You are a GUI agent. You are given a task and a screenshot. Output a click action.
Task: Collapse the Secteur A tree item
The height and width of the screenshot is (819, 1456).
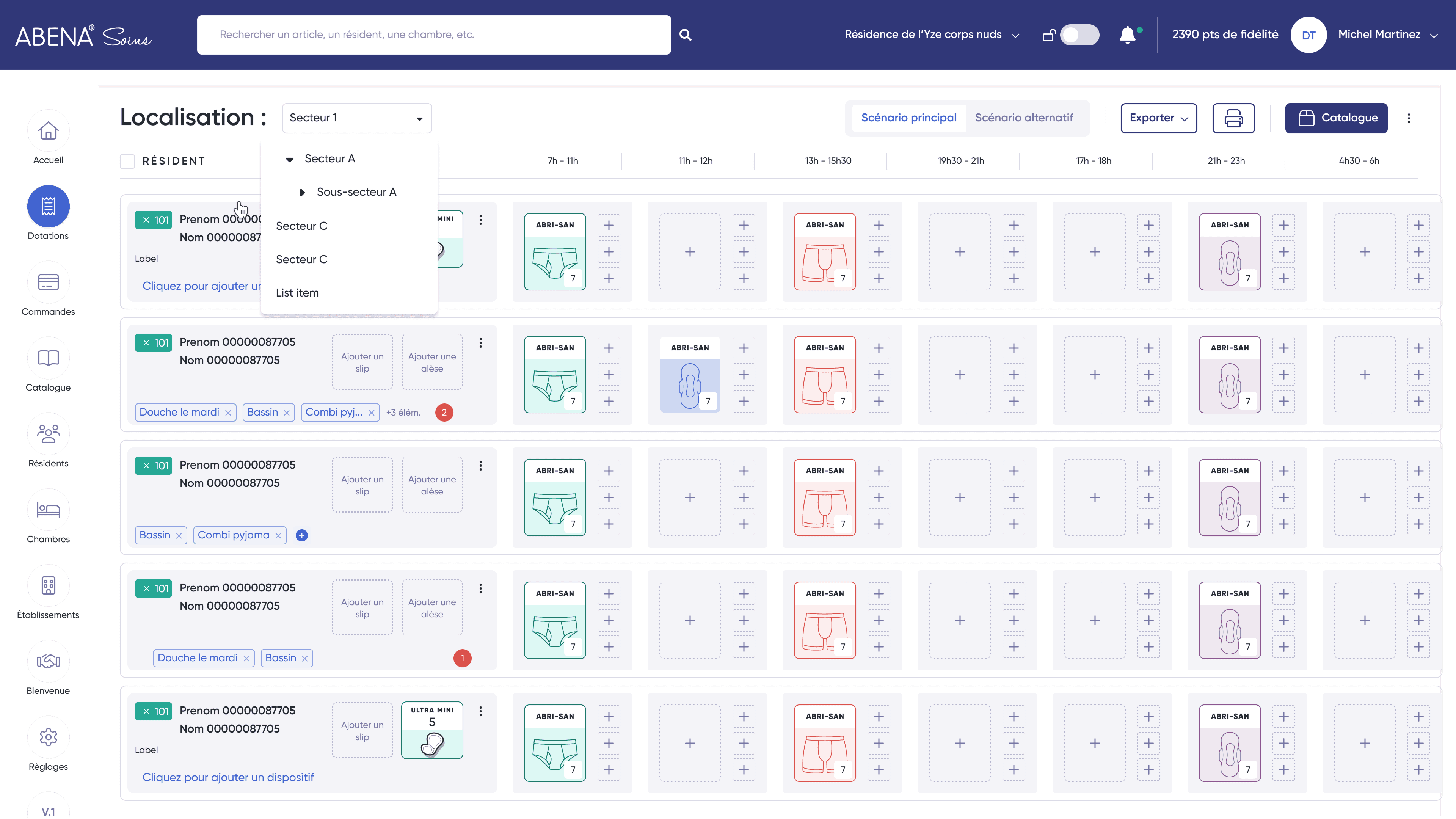coord(289,159)
